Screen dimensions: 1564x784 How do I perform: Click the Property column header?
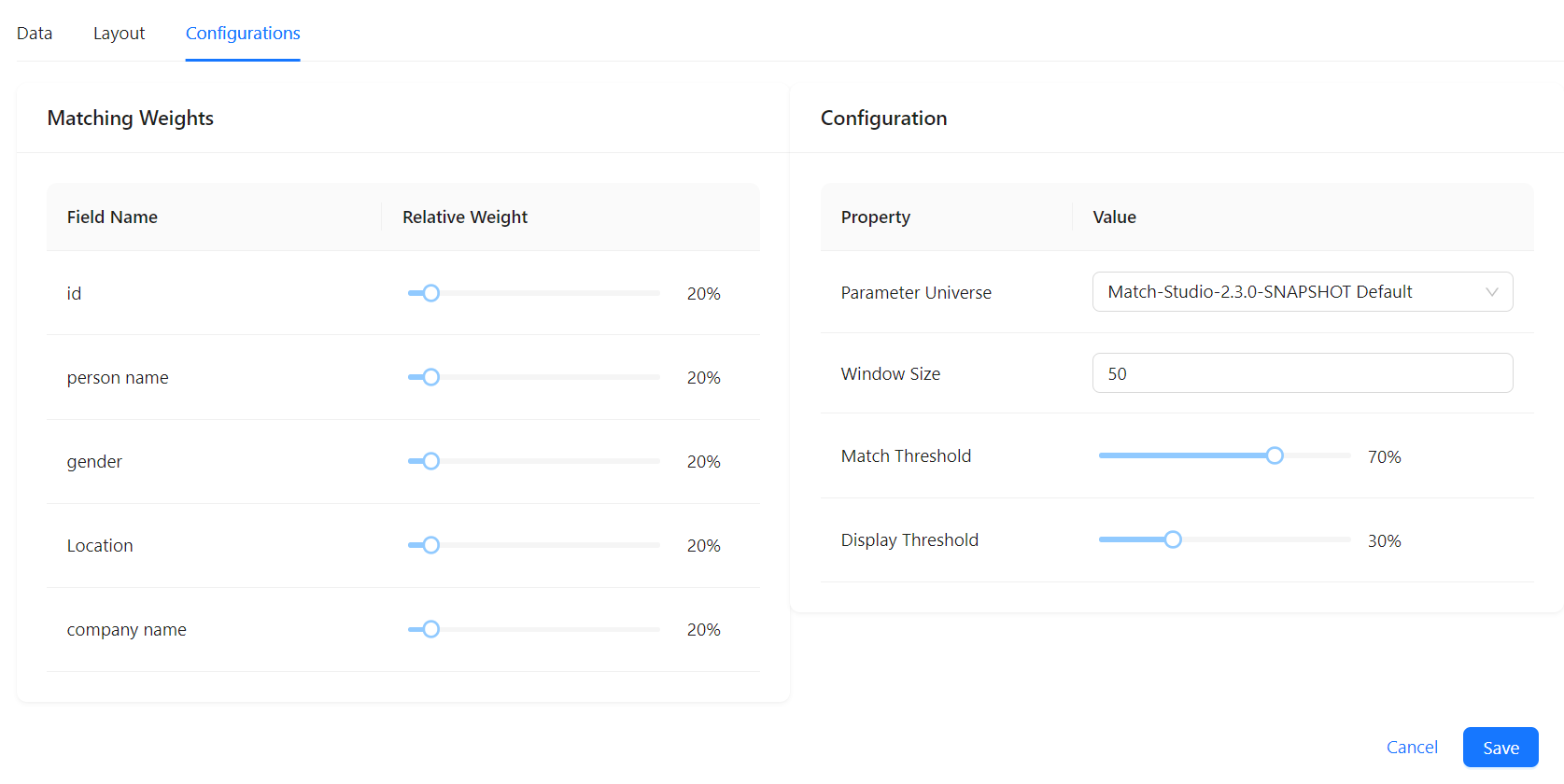tap(946, 217)
